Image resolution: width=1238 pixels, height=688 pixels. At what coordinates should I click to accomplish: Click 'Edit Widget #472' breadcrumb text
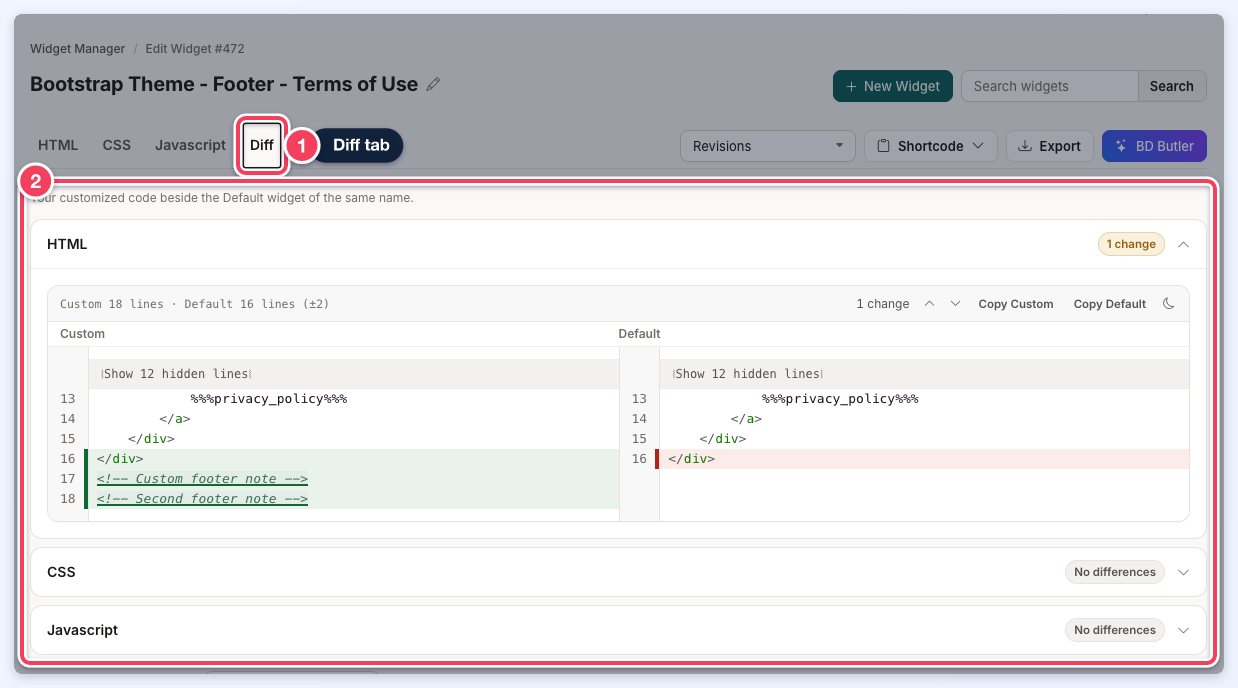[x=195, y=48]
